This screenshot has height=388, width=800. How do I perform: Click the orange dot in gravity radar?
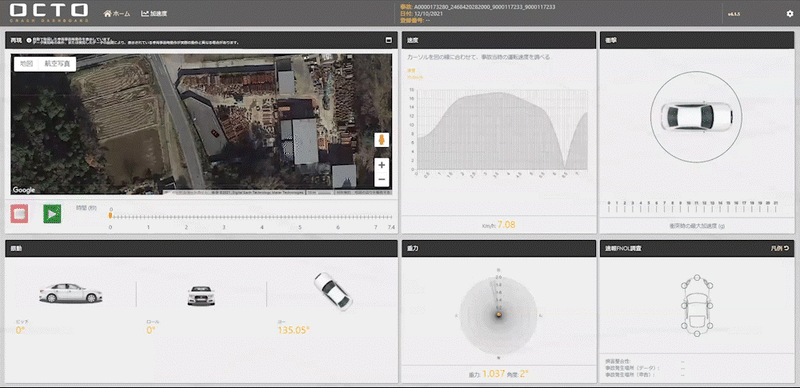coord(498,314)
